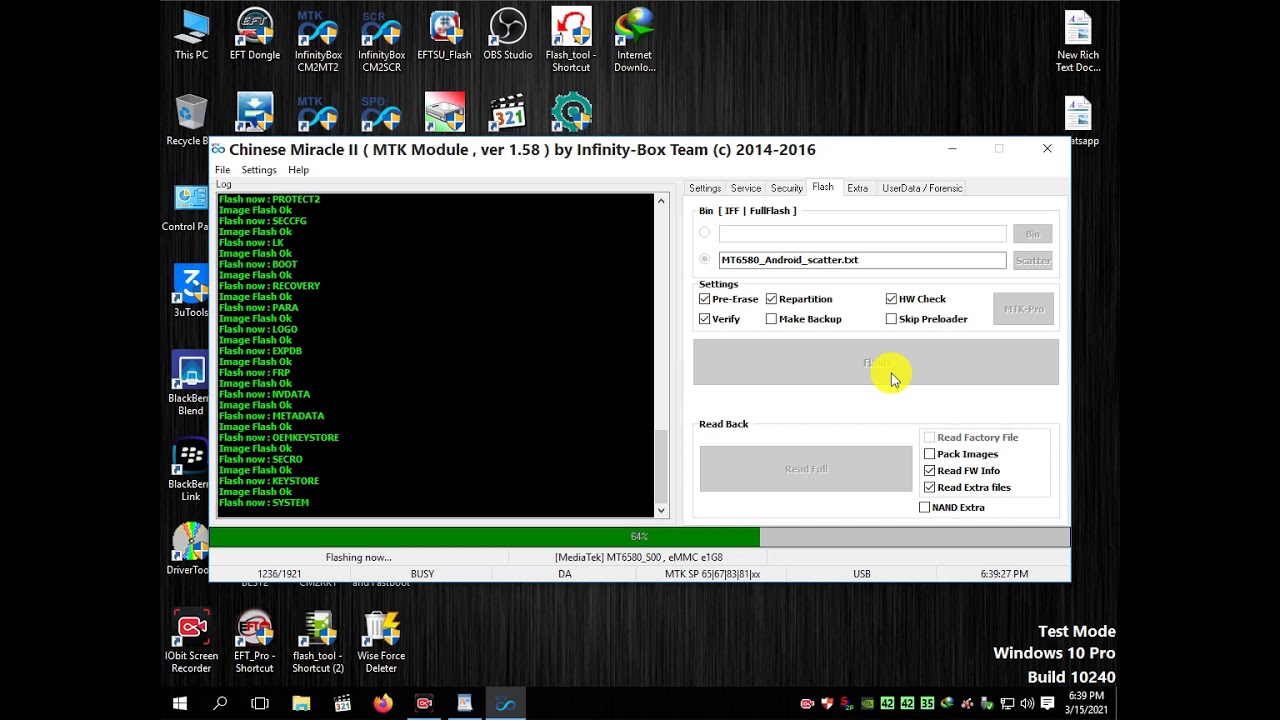Disable the Verify checkbox
Image resolution: width=1280 pixels, height=720 pixels.
[x=705, y=319]
